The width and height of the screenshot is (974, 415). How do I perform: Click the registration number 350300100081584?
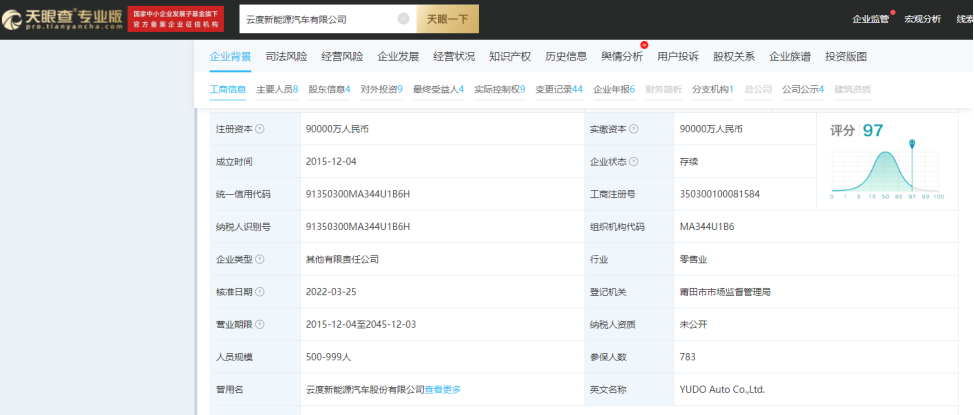[720, 194]
